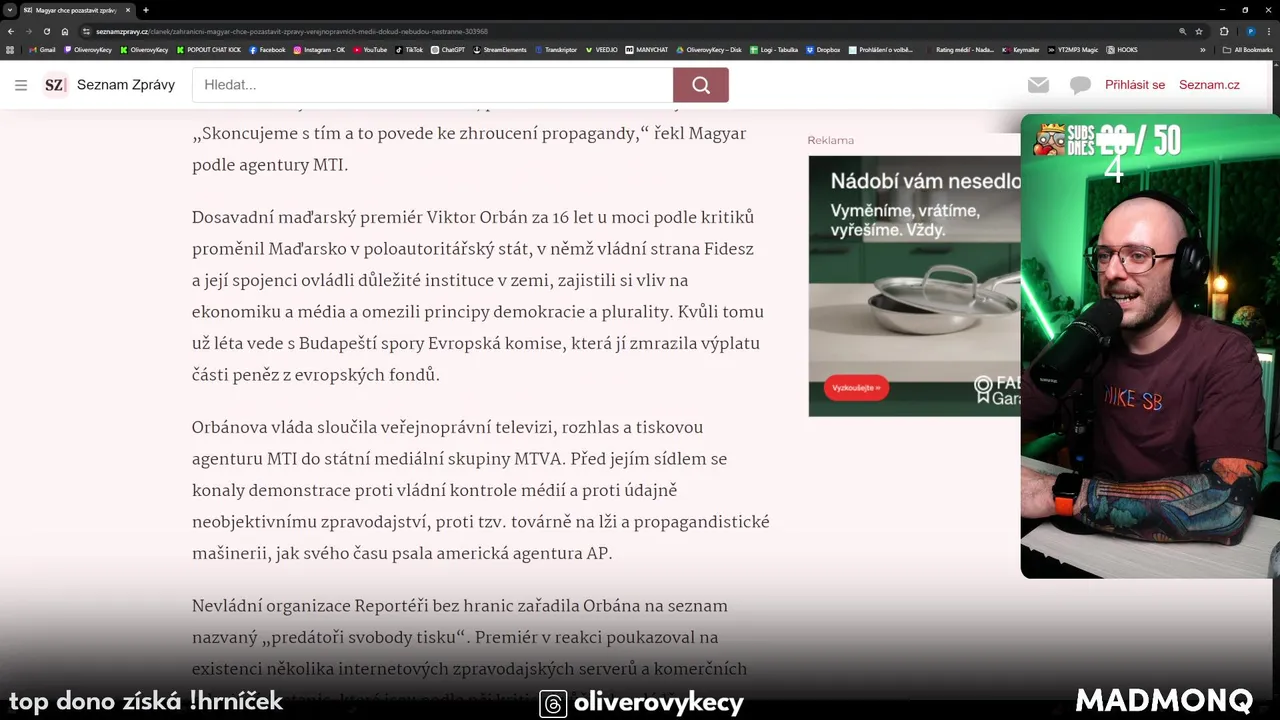Close the Magyar chce pozastavit tab
The height and width of the screenshot is (720, 1280).
pyautogui.click(x=128, y=10)
